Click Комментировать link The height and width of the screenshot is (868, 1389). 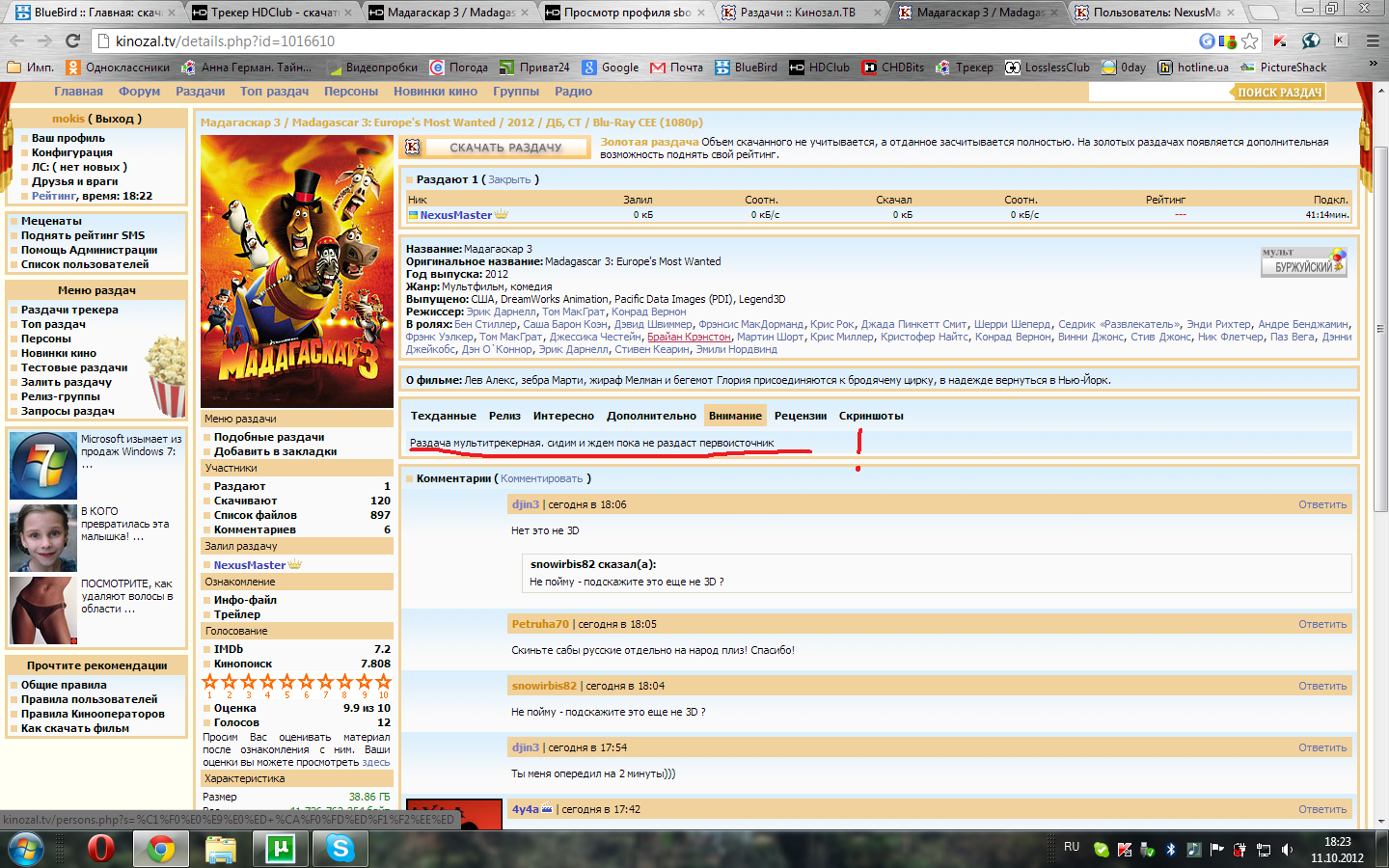pos(541,479)
